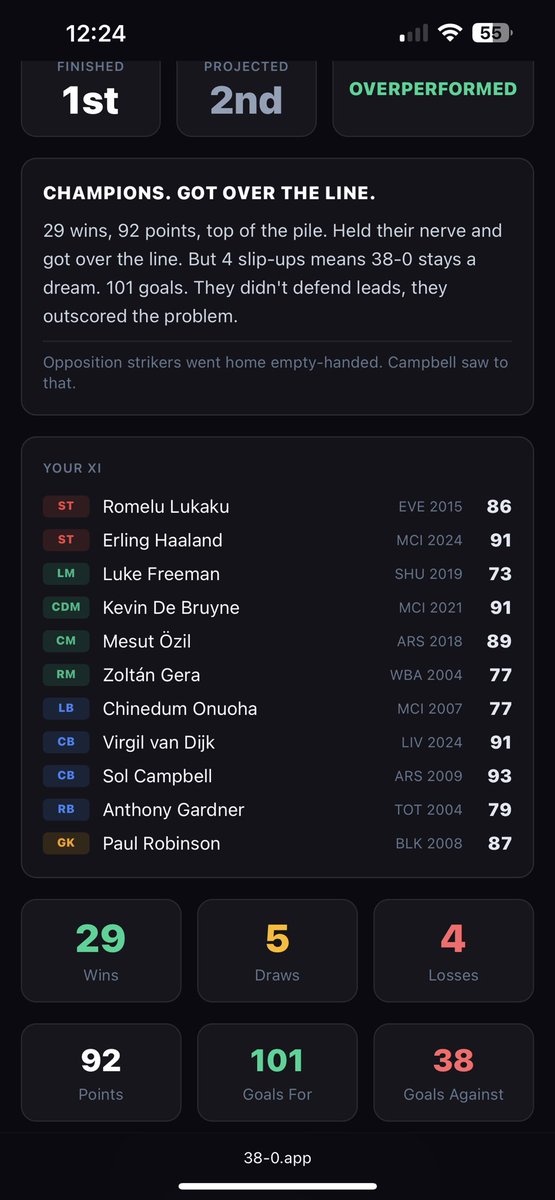The height and width of the screenshot is (1200, 555).
Task: Tap the 5 Draws stat card
Action: 277,950
